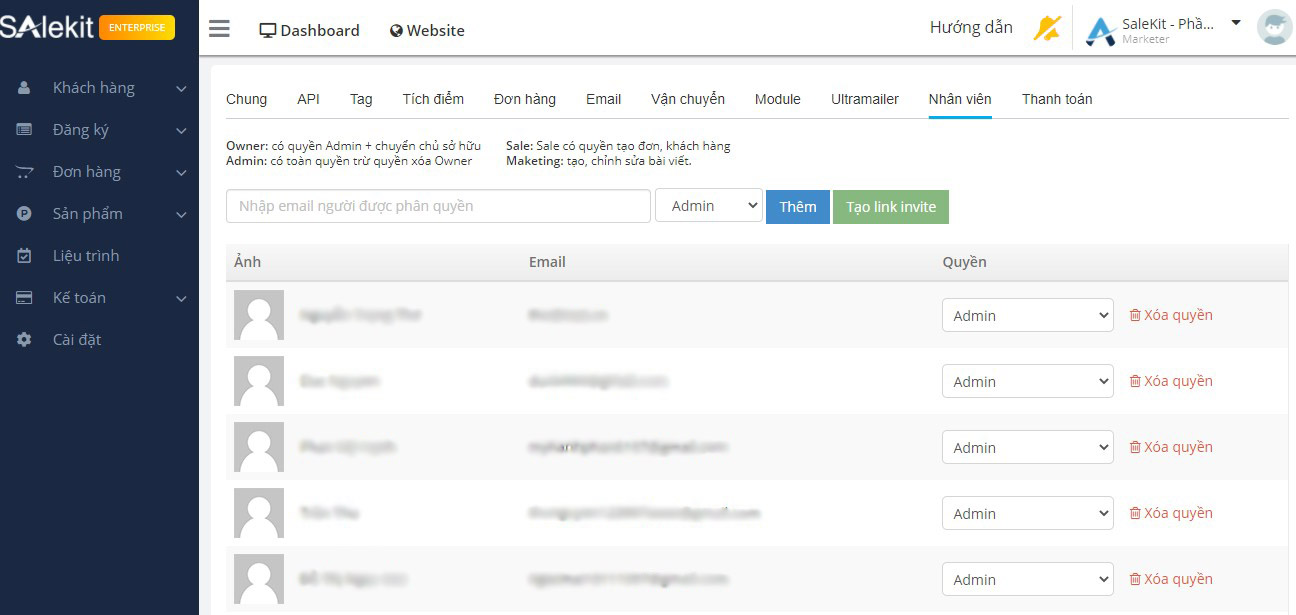Open the Dashboard monitor link
This screenshot has height=615, width=1296.
click(x=309, y=30)
